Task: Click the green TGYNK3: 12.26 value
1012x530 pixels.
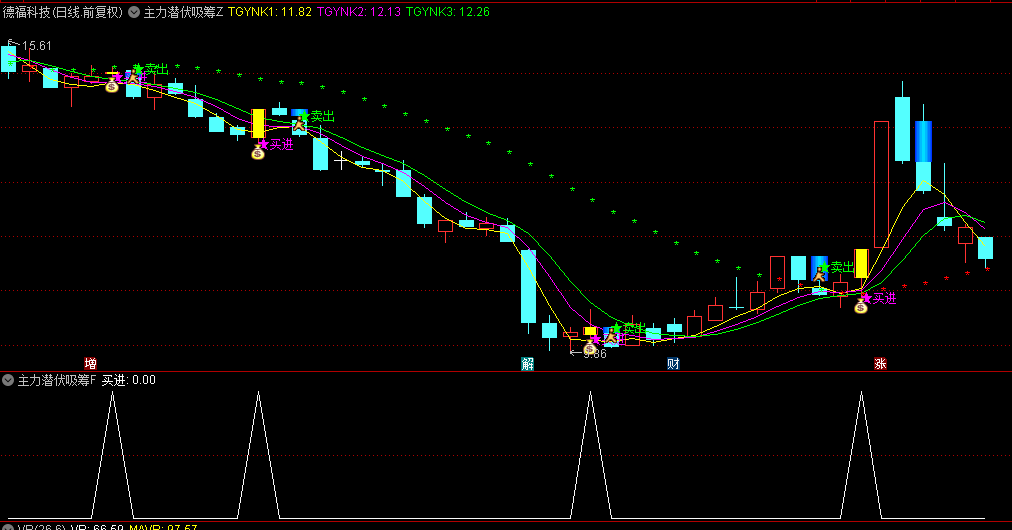Action: 448,12
